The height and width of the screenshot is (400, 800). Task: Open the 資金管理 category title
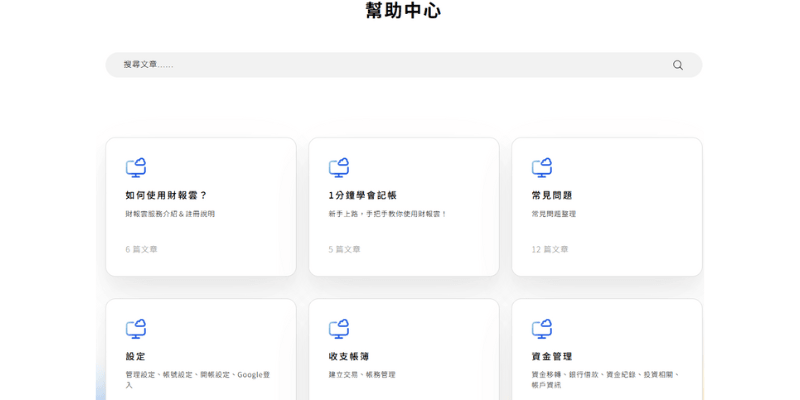(552, 356)
